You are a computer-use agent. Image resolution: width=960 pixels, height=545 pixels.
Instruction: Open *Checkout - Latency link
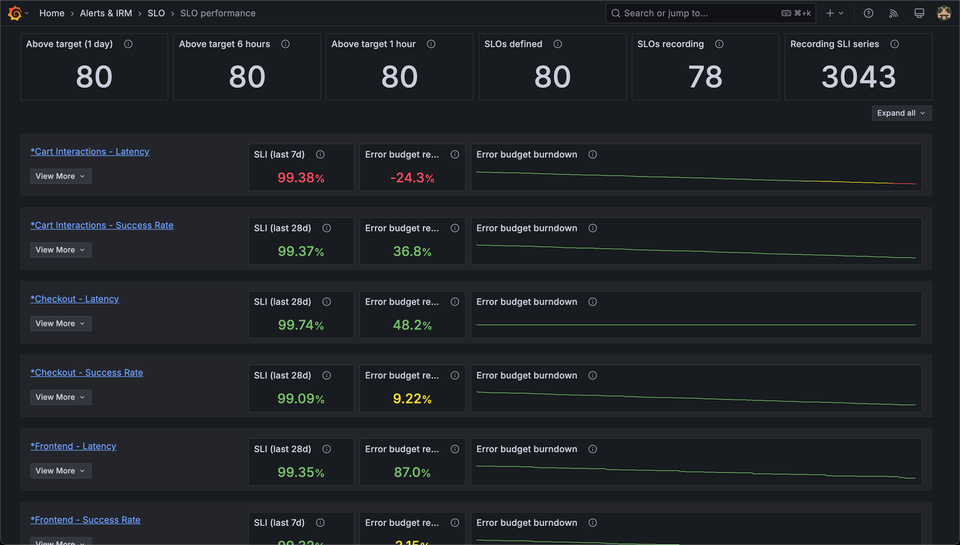click(x=75, y=299)
